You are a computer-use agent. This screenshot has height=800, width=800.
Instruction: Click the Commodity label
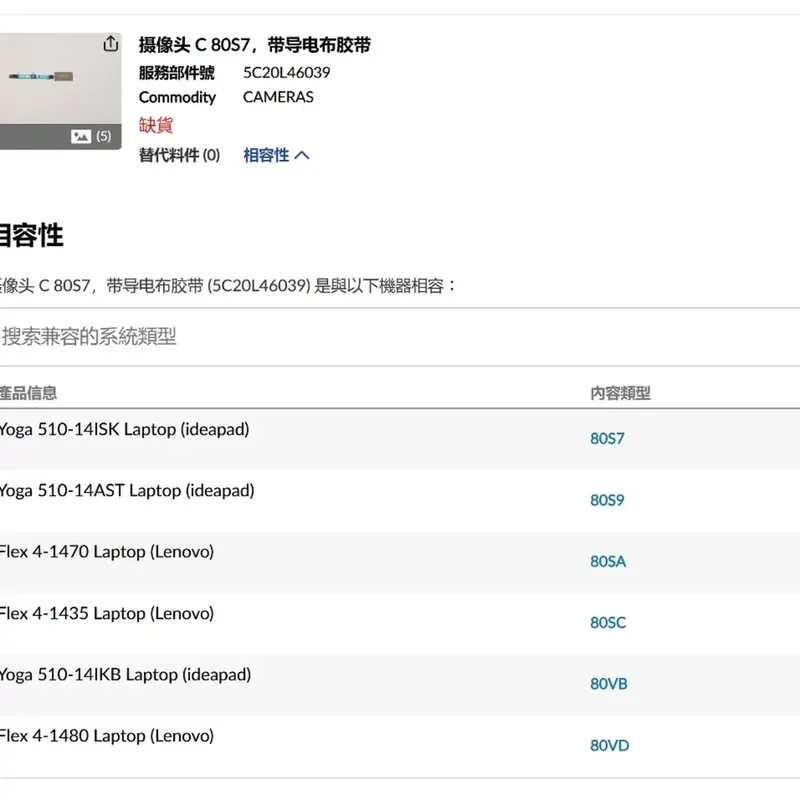click(x=177, y=97)
